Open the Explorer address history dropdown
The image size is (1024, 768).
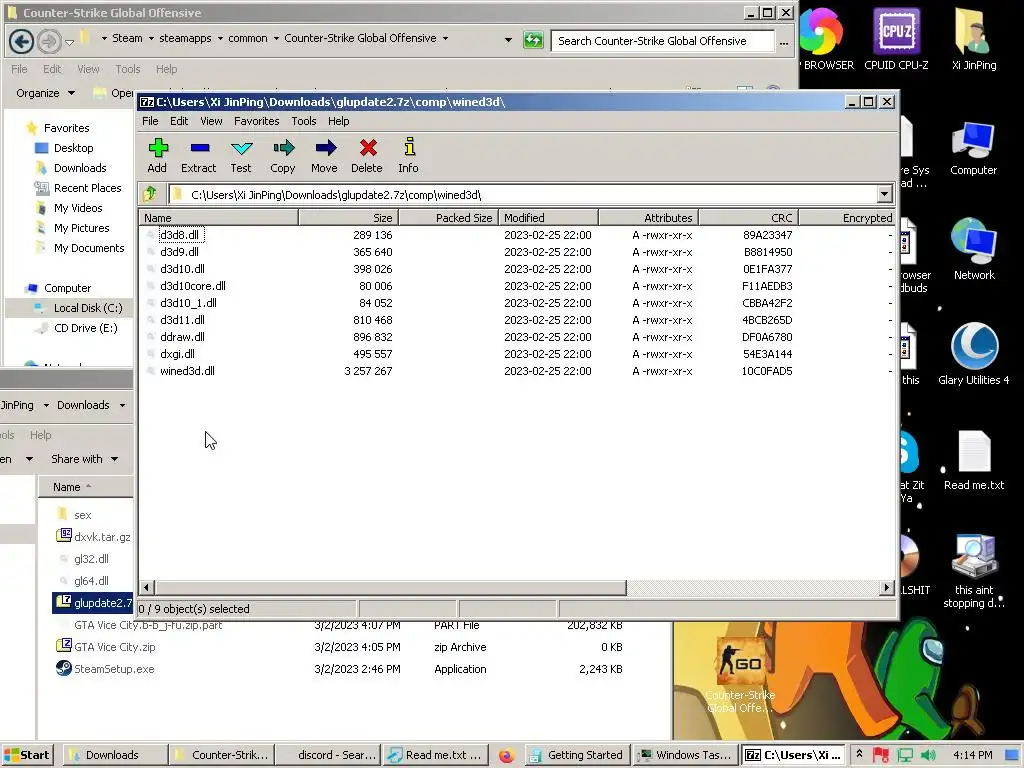point(508,40)
